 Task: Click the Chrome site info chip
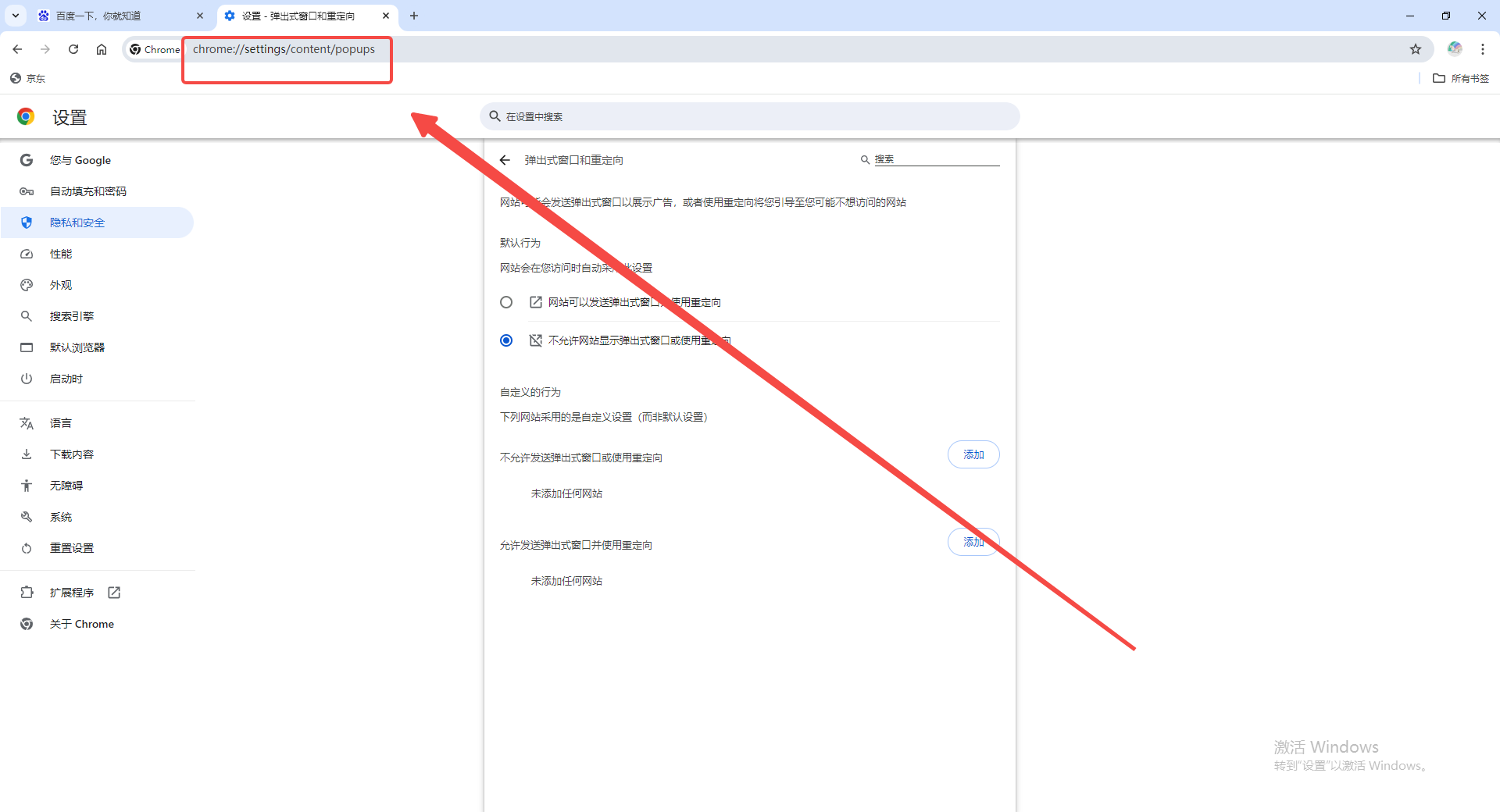pos(155,49)
